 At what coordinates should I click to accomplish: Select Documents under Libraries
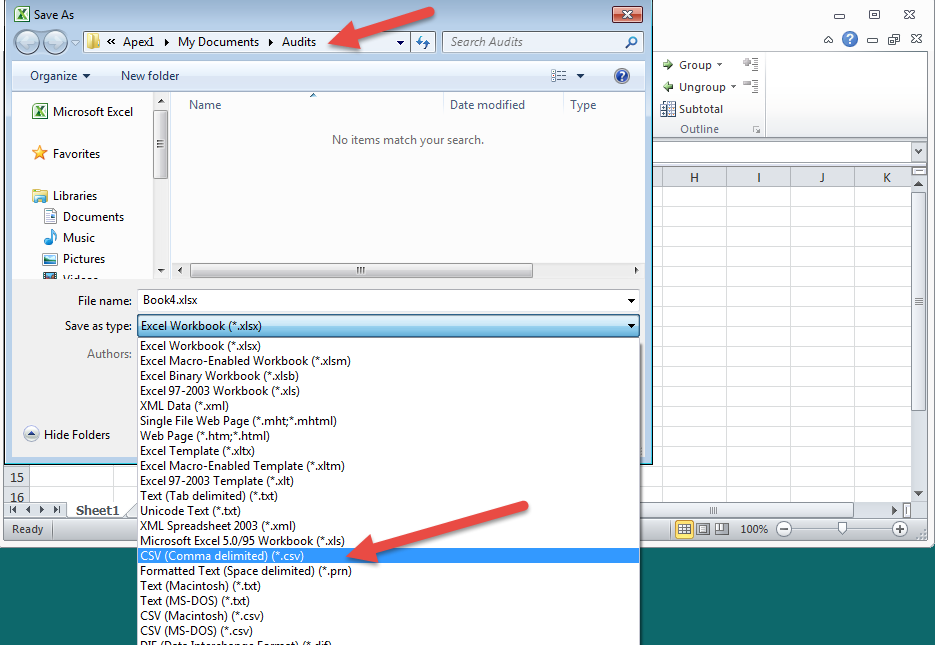(x=93, y=217)
